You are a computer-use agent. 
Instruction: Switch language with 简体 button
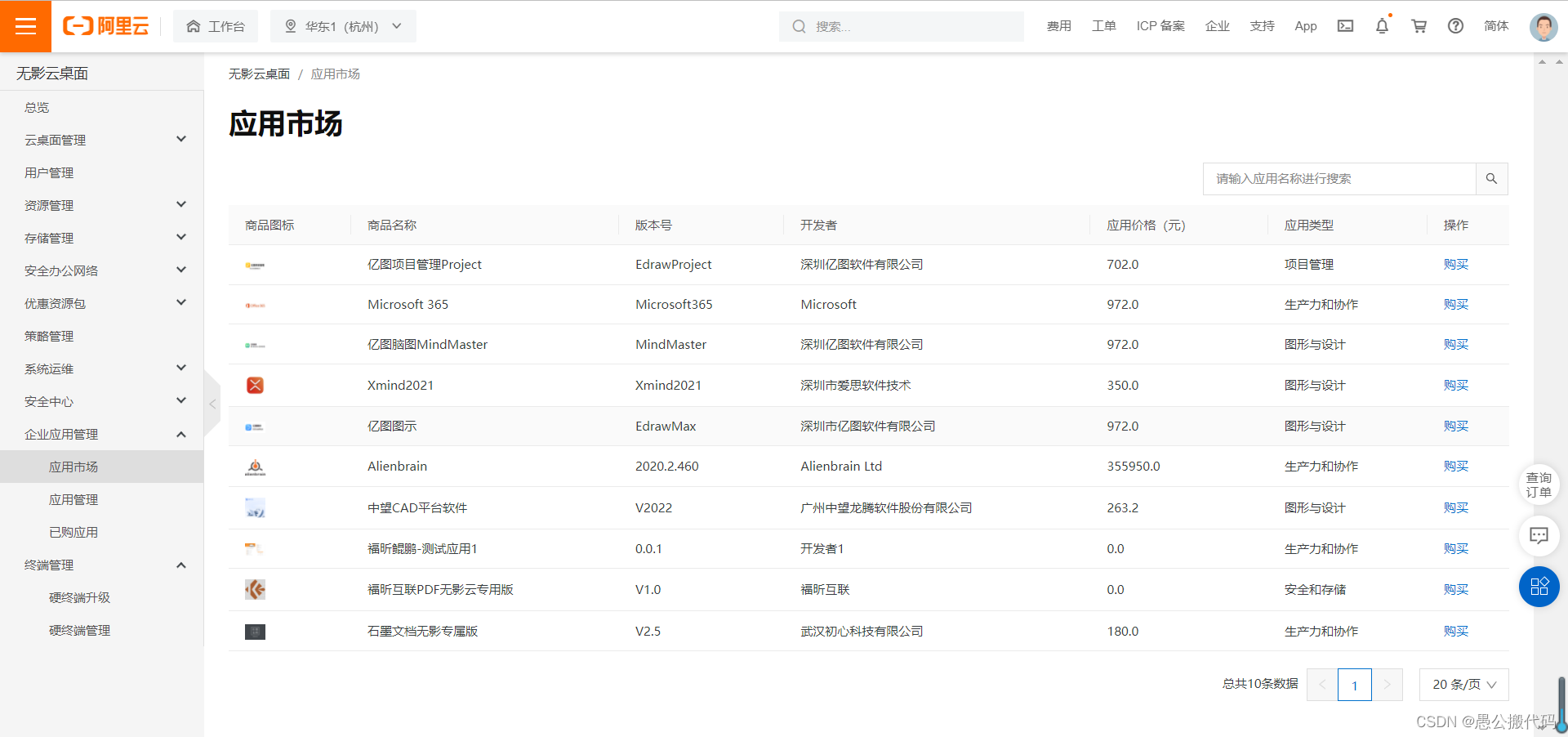[x=1496, y=26]
